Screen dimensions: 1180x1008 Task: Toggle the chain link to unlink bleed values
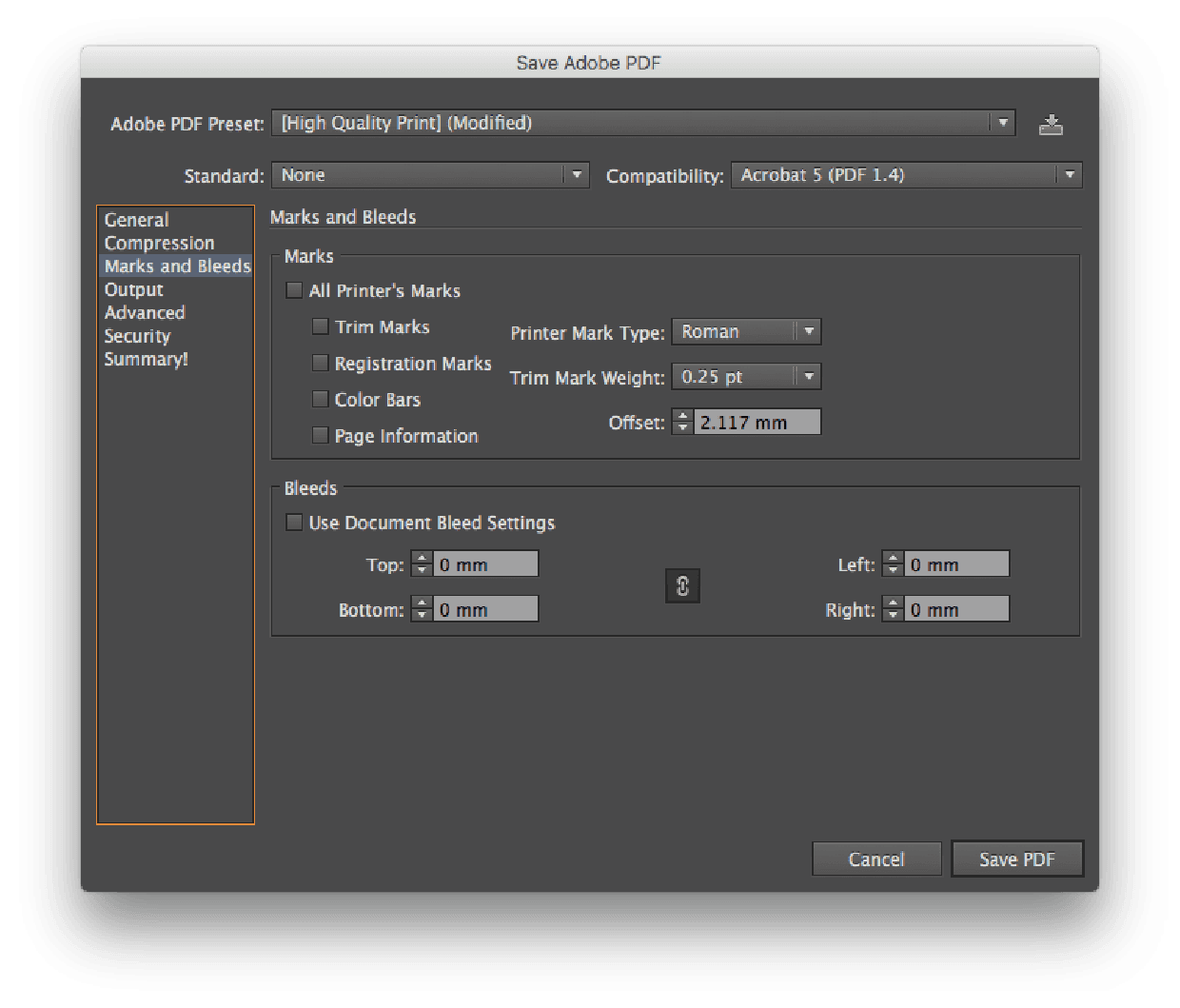[682, 586]
